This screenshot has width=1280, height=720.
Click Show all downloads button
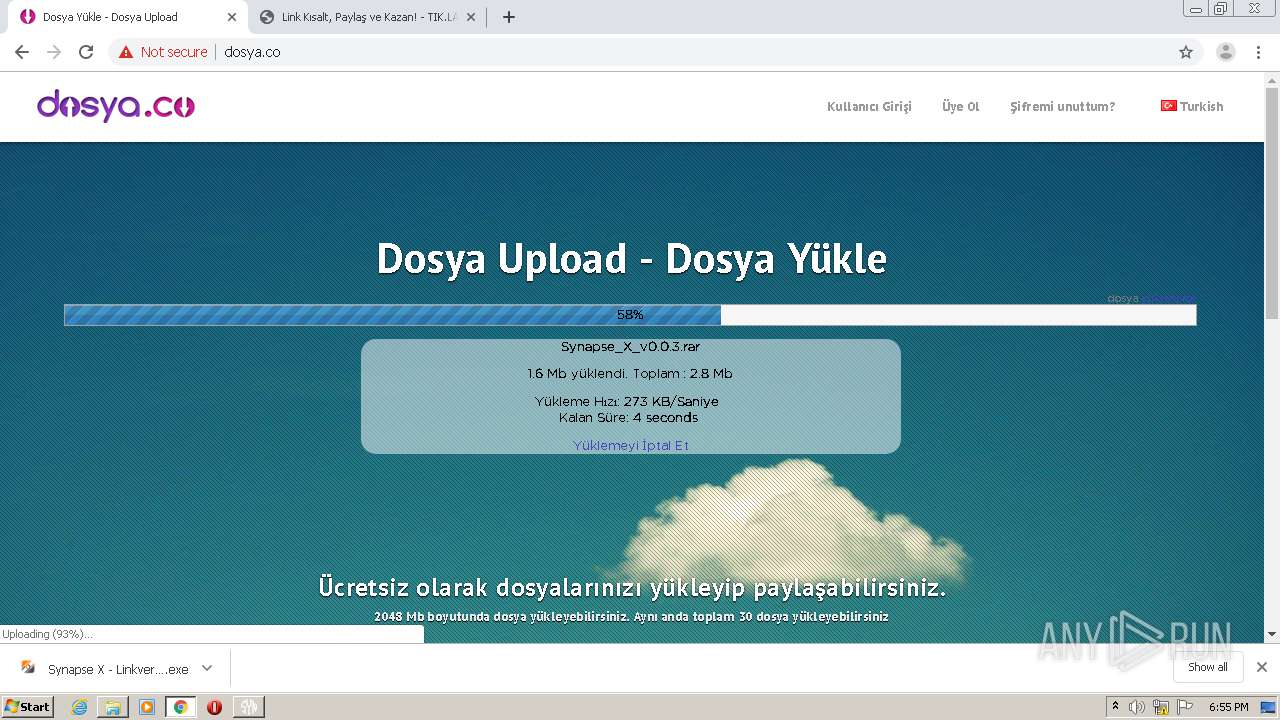point(1207,667)
